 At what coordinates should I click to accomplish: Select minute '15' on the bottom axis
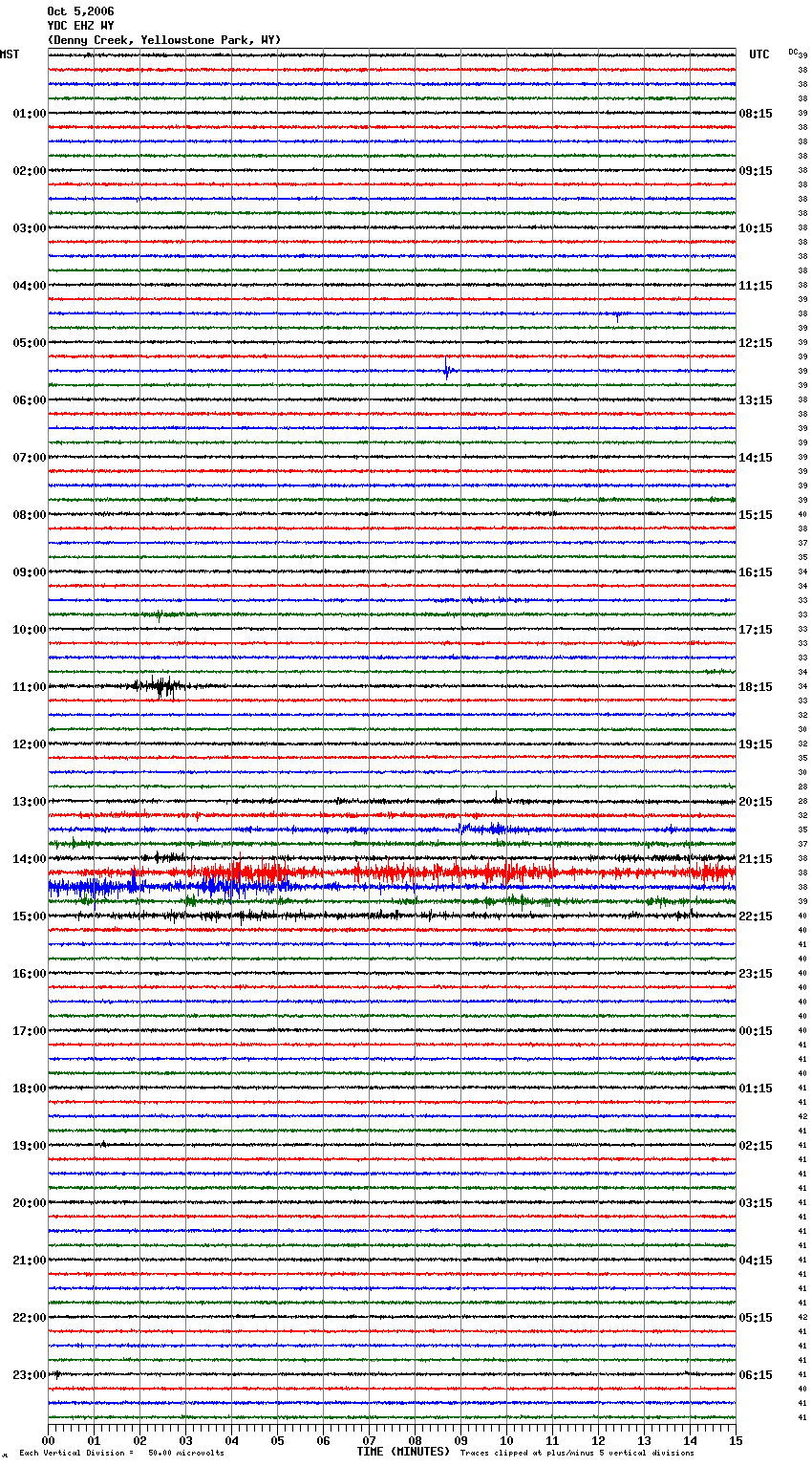click(736, 1440)
